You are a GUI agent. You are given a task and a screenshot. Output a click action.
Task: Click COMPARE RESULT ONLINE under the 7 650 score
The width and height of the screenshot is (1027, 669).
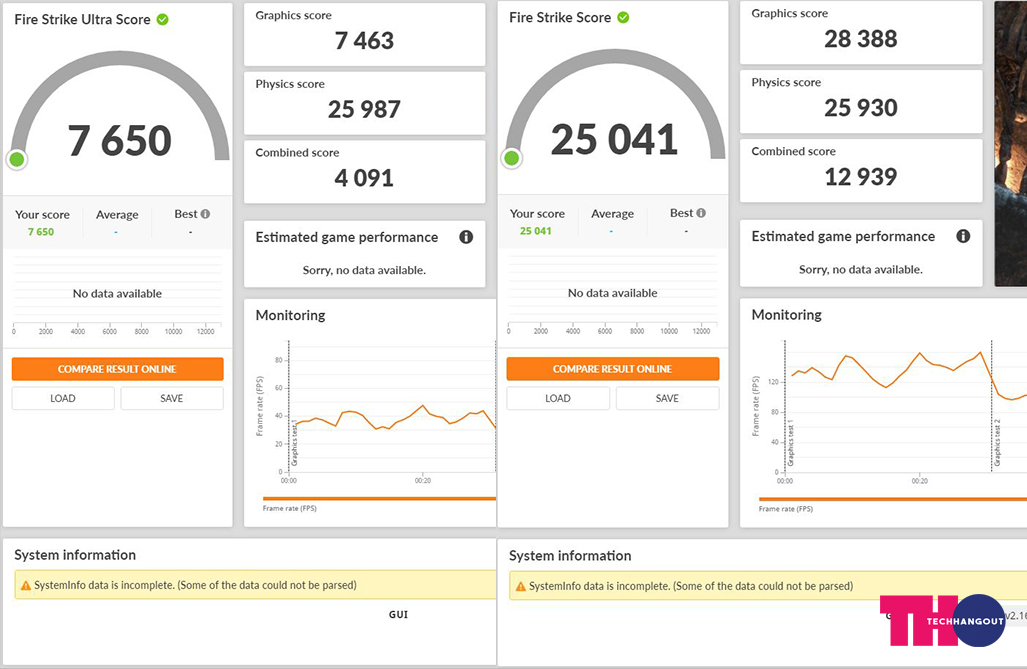click(117, 369)
